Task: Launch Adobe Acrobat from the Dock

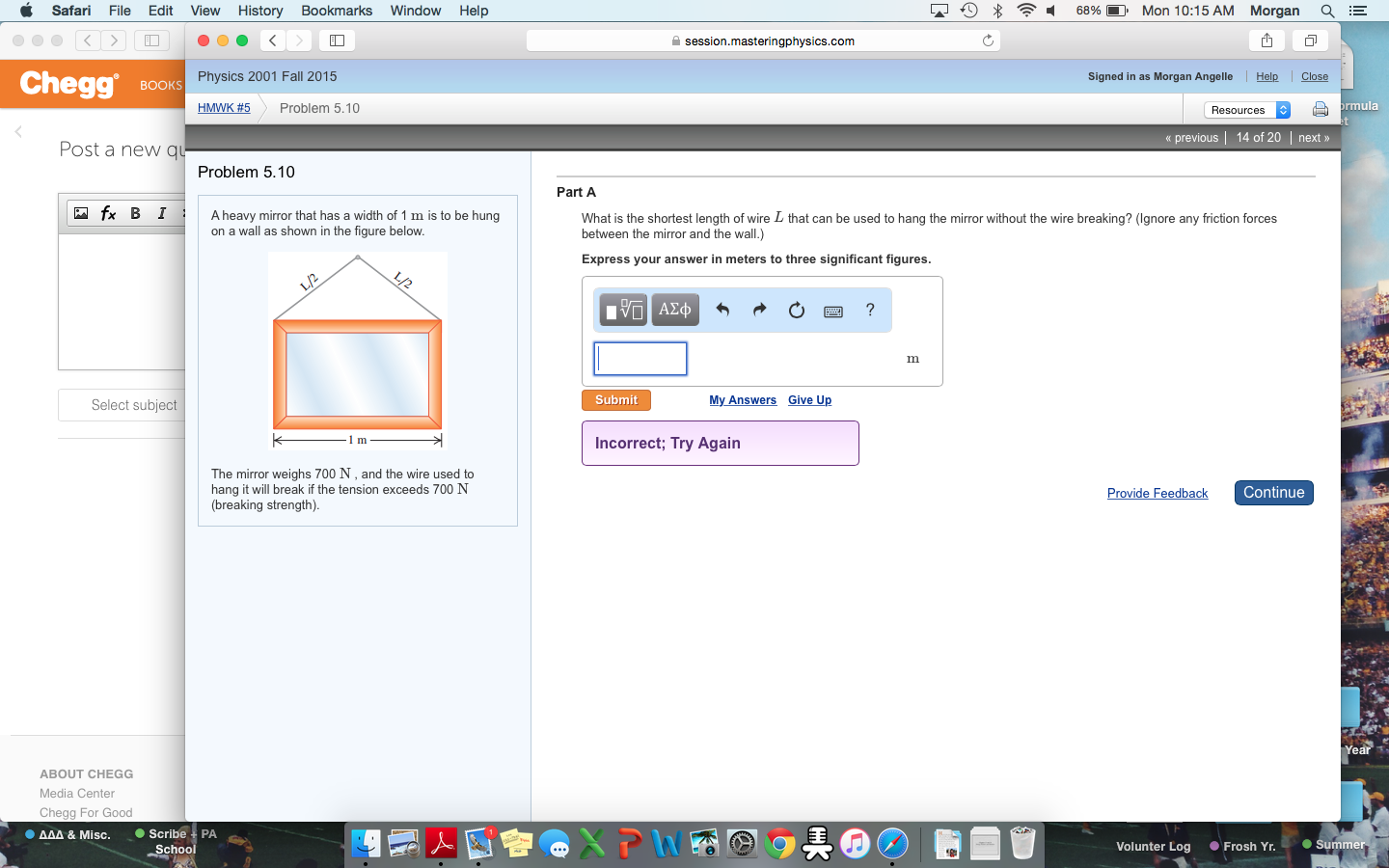Action: click(442, 844)
